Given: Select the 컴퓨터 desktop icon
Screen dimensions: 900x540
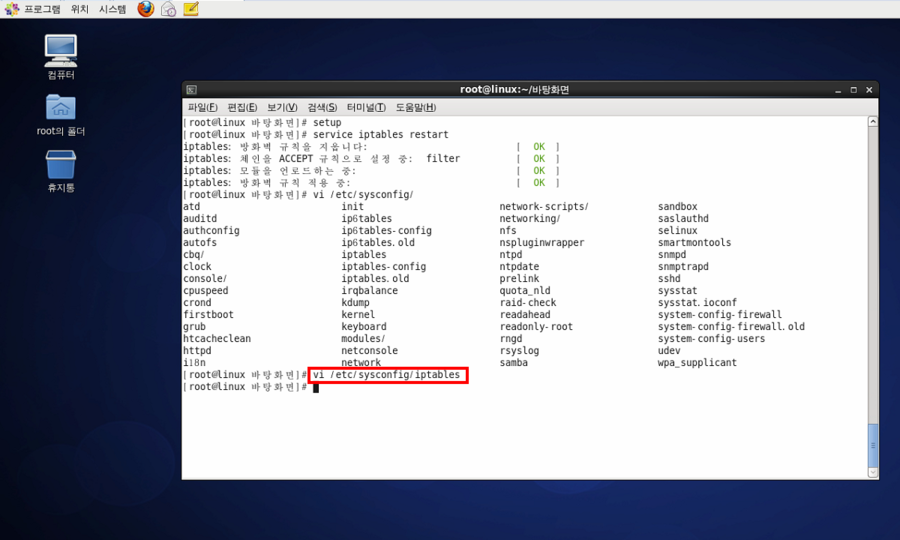Looking at the screenshot, I should 61,57.
